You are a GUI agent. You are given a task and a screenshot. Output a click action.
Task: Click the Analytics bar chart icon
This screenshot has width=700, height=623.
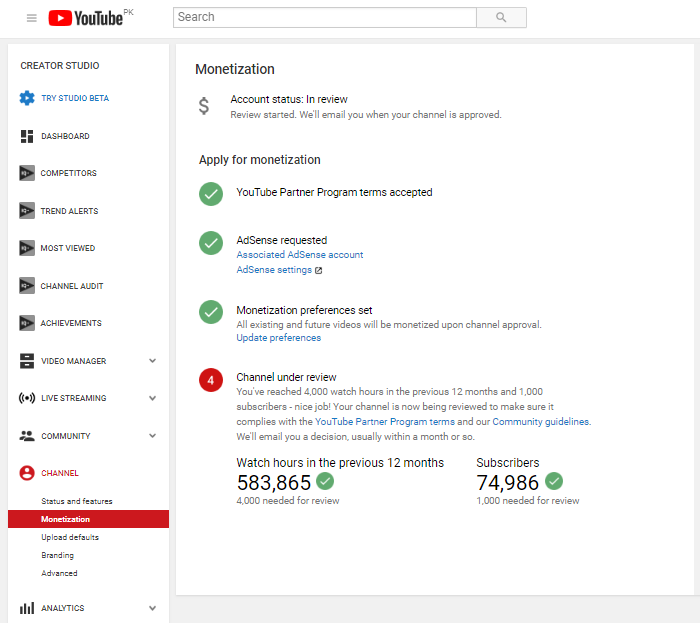tap(27, 608)
